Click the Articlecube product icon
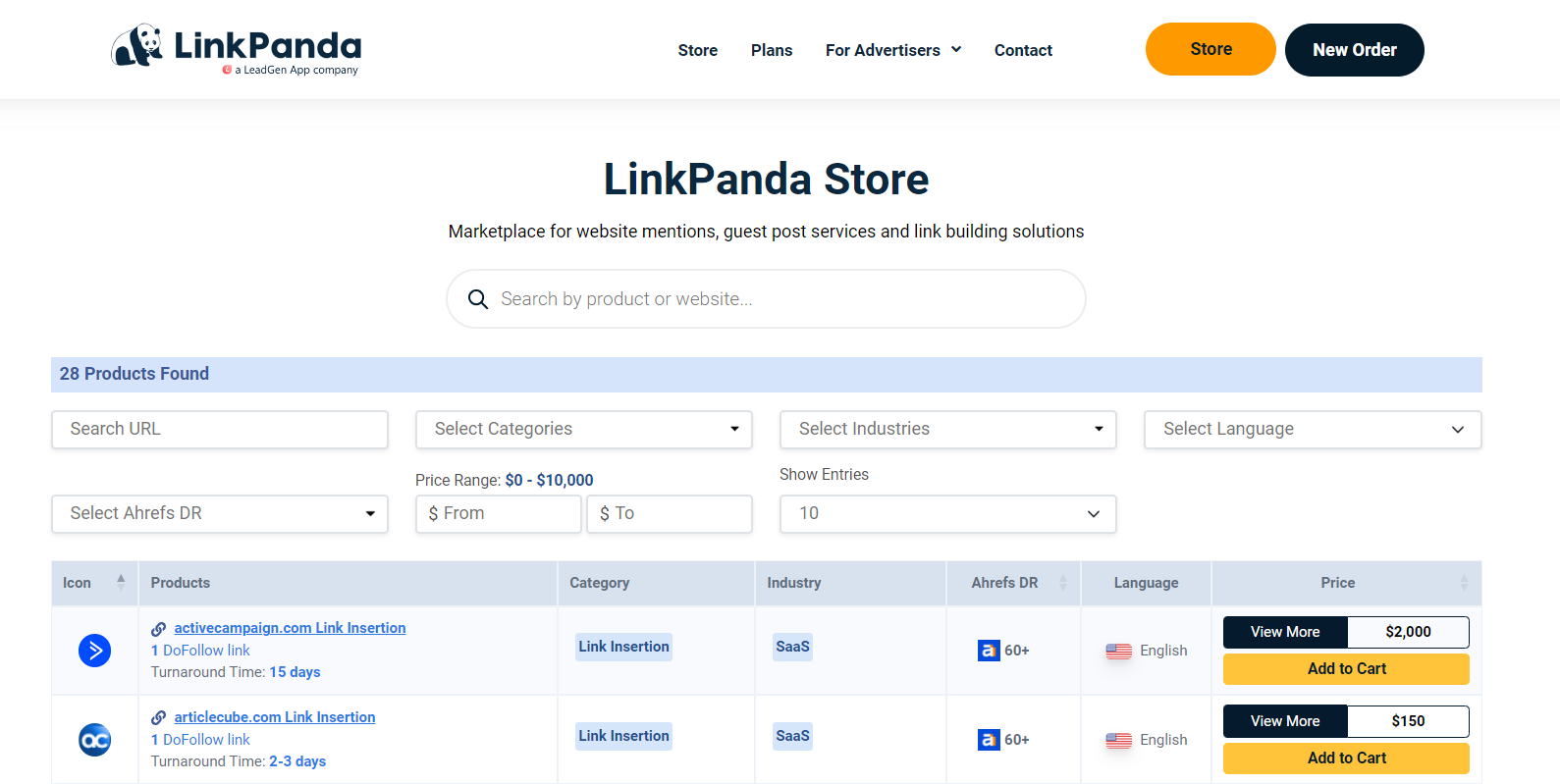 coord(94,740)
